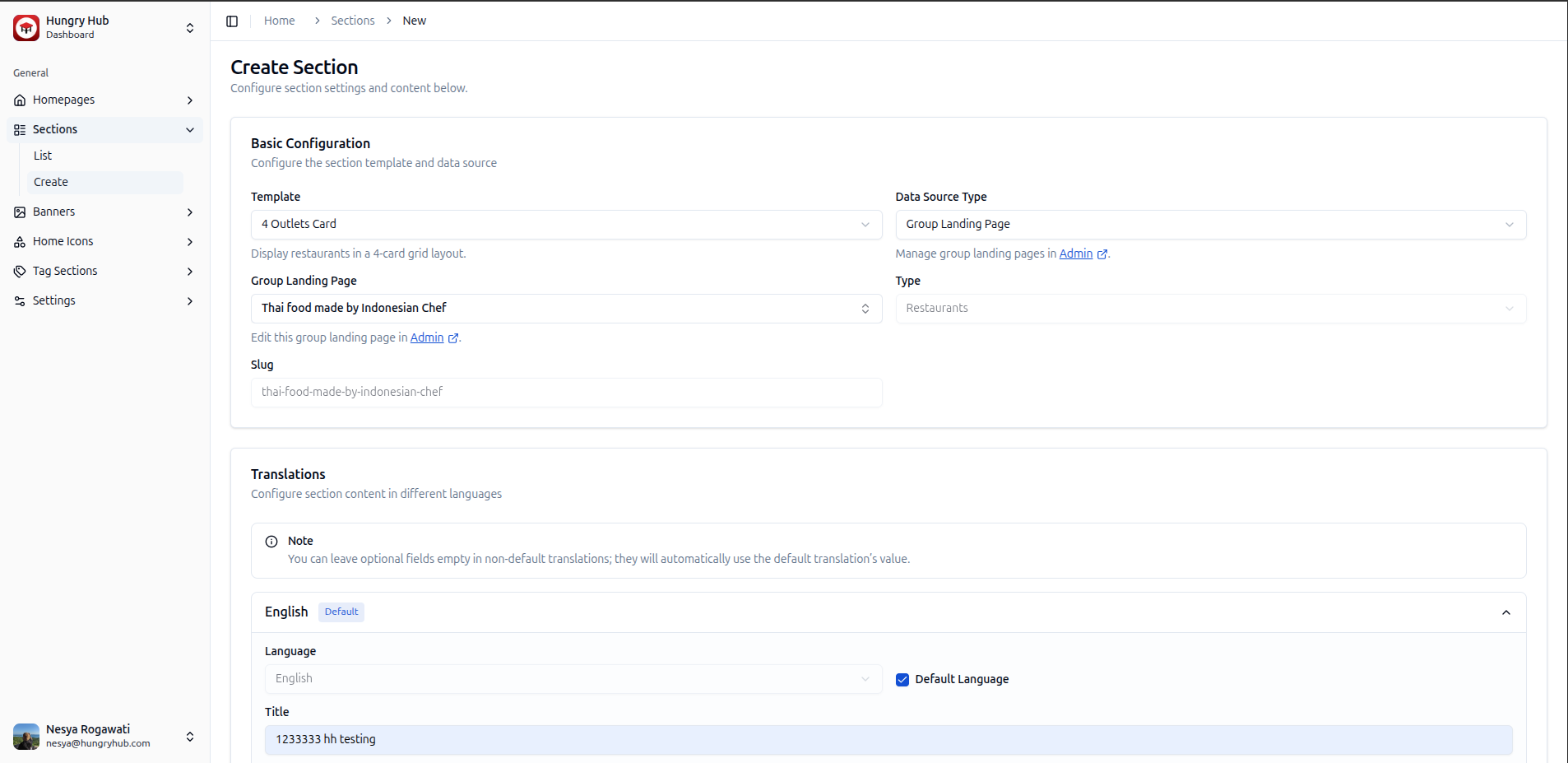Click the Title input field
Screen dimensions: 1568x763
[x=888, y=740]
